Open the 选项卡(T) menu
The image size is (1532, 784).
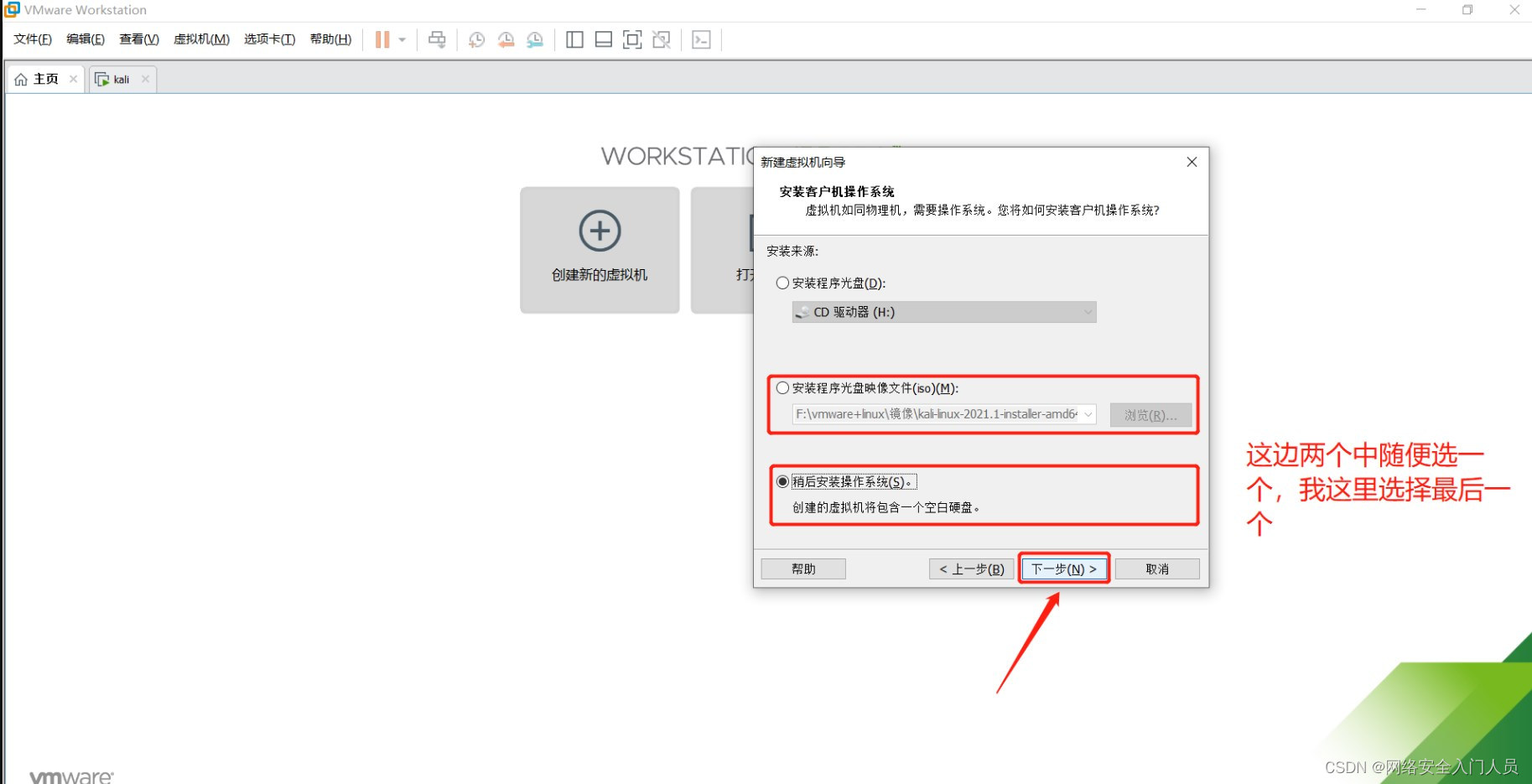click(x=269, y=39)
